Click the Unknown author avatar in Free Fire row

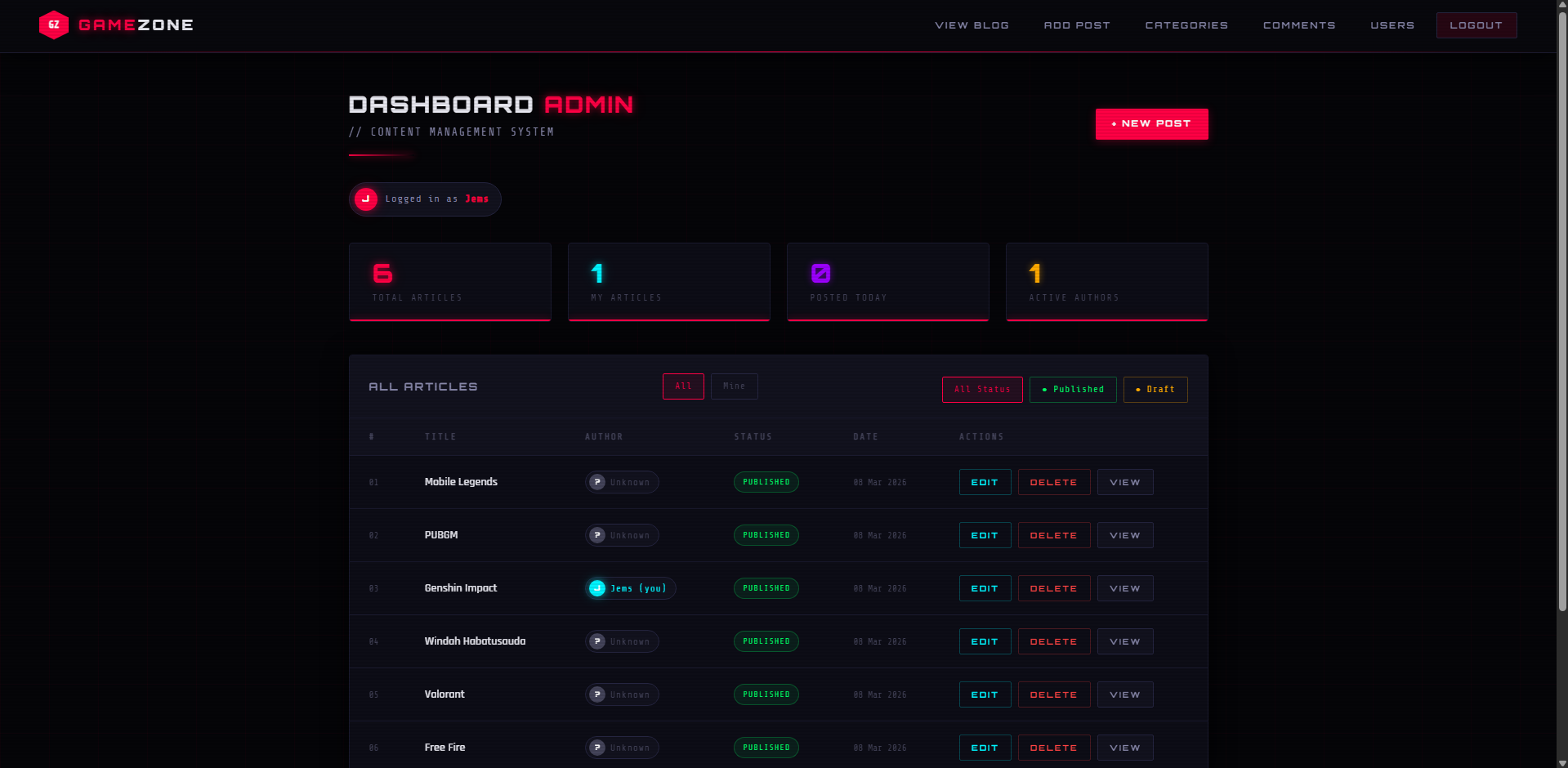tap(597, 748)
